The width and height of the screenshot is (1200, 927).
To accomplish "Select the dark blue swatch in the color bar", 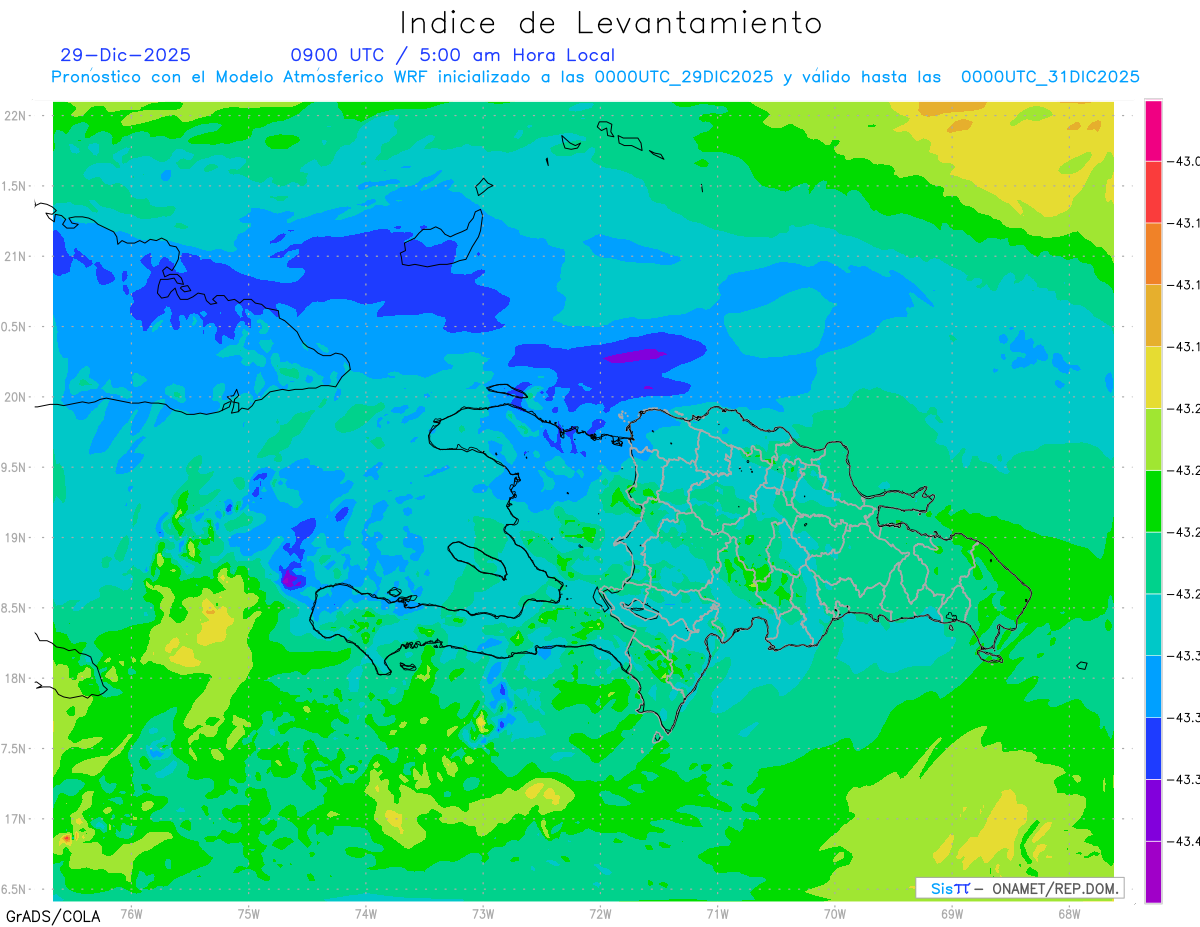I will (1153, 748).
